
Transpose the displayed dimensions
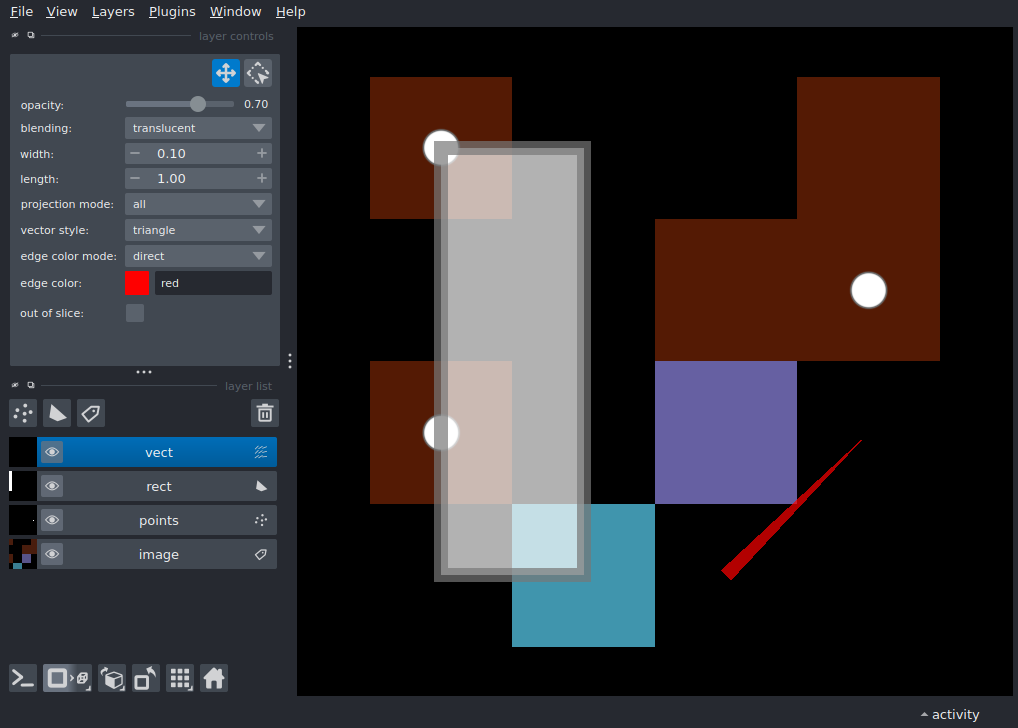click(x=145, y=678)
